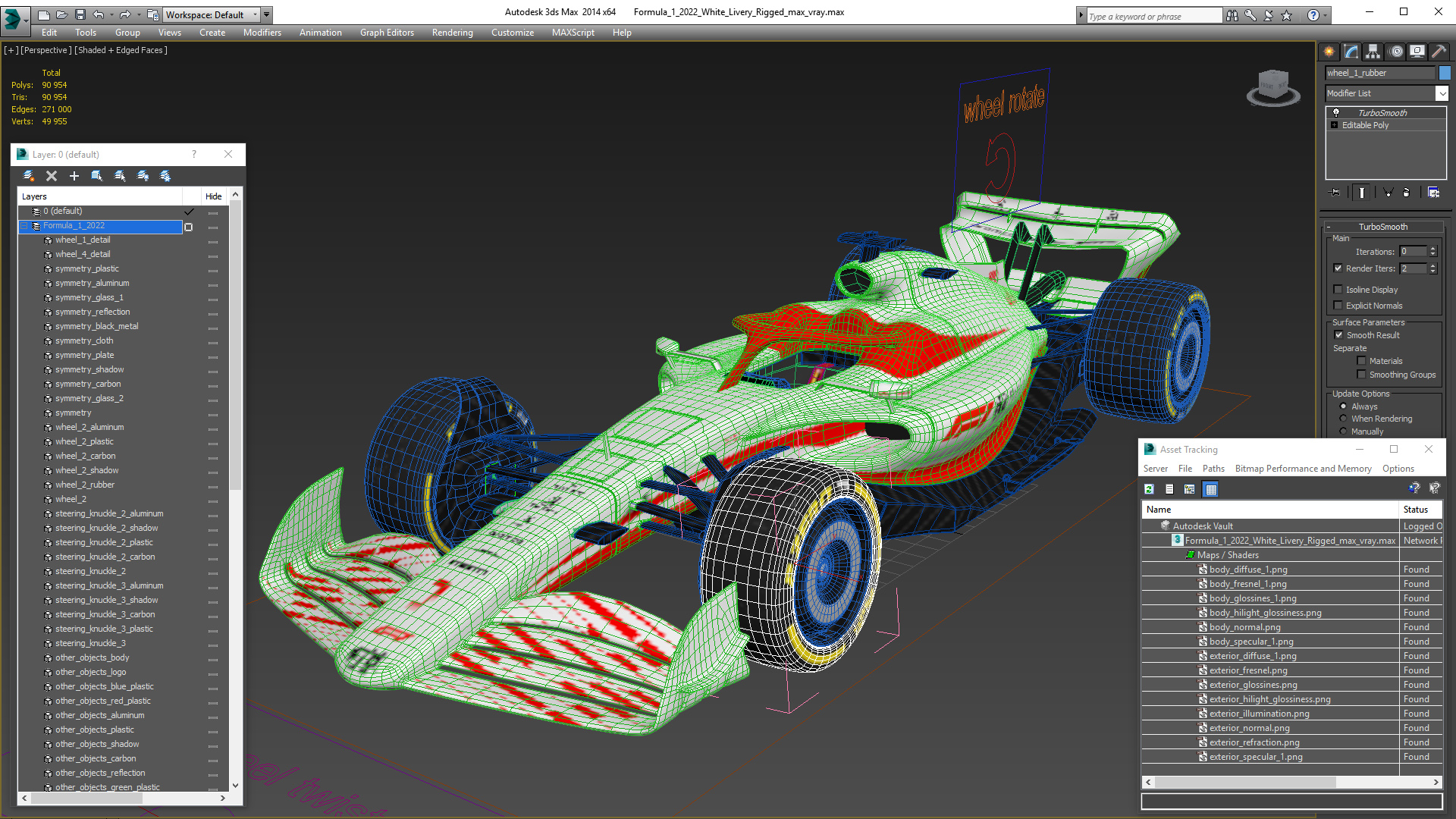Open Configure Modifier Sets icon
The height and width of the screenshot is (819, 1456).
click(1433, 193)
